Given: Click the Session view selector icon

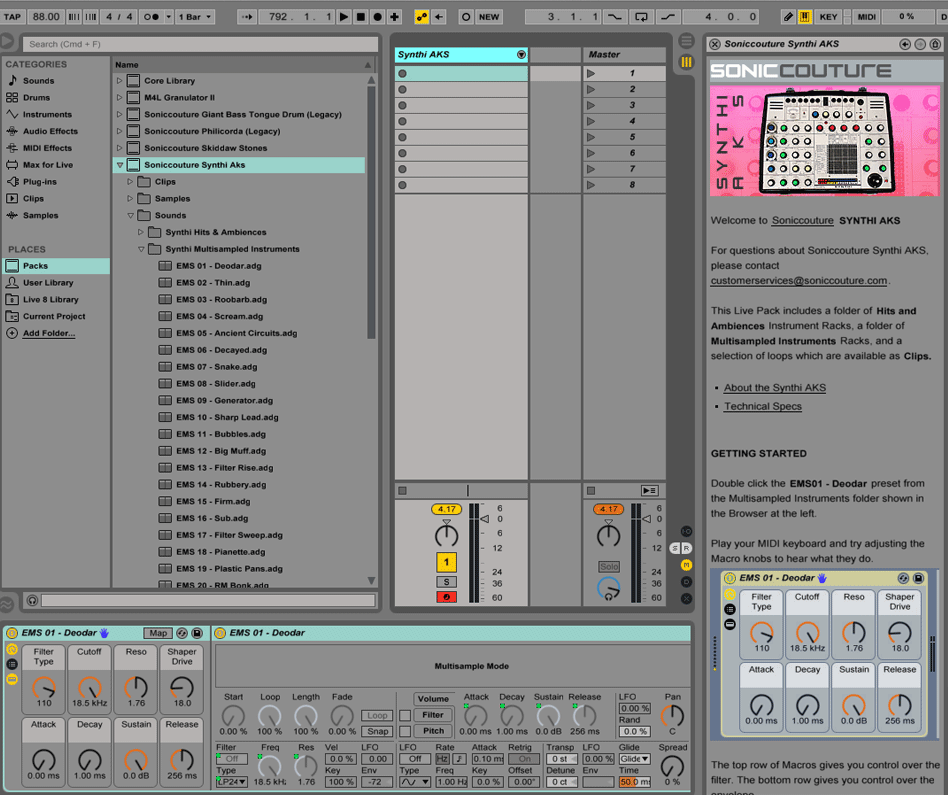Looking at the screenshot, I should pos(686,62).
